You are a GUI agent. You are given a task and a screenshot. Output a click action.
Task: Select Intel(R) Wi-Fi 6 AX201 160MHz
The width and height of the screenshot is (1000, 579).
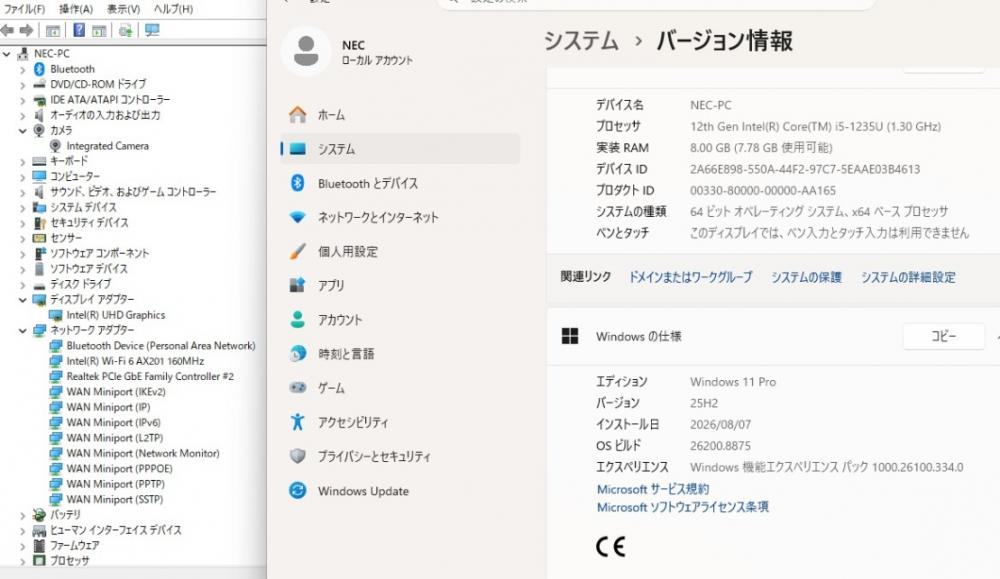tap(135, 361)
